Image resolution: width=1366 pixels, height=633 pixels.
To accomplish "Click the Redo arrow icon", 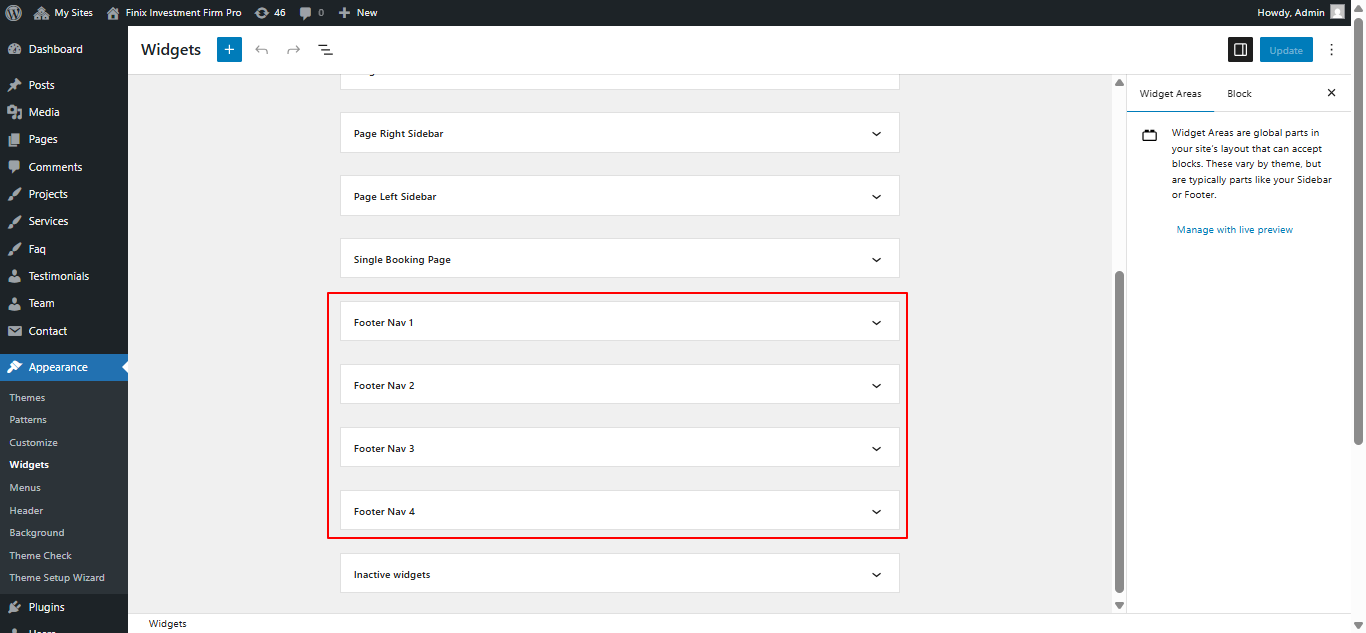I will tap(293, 49).
